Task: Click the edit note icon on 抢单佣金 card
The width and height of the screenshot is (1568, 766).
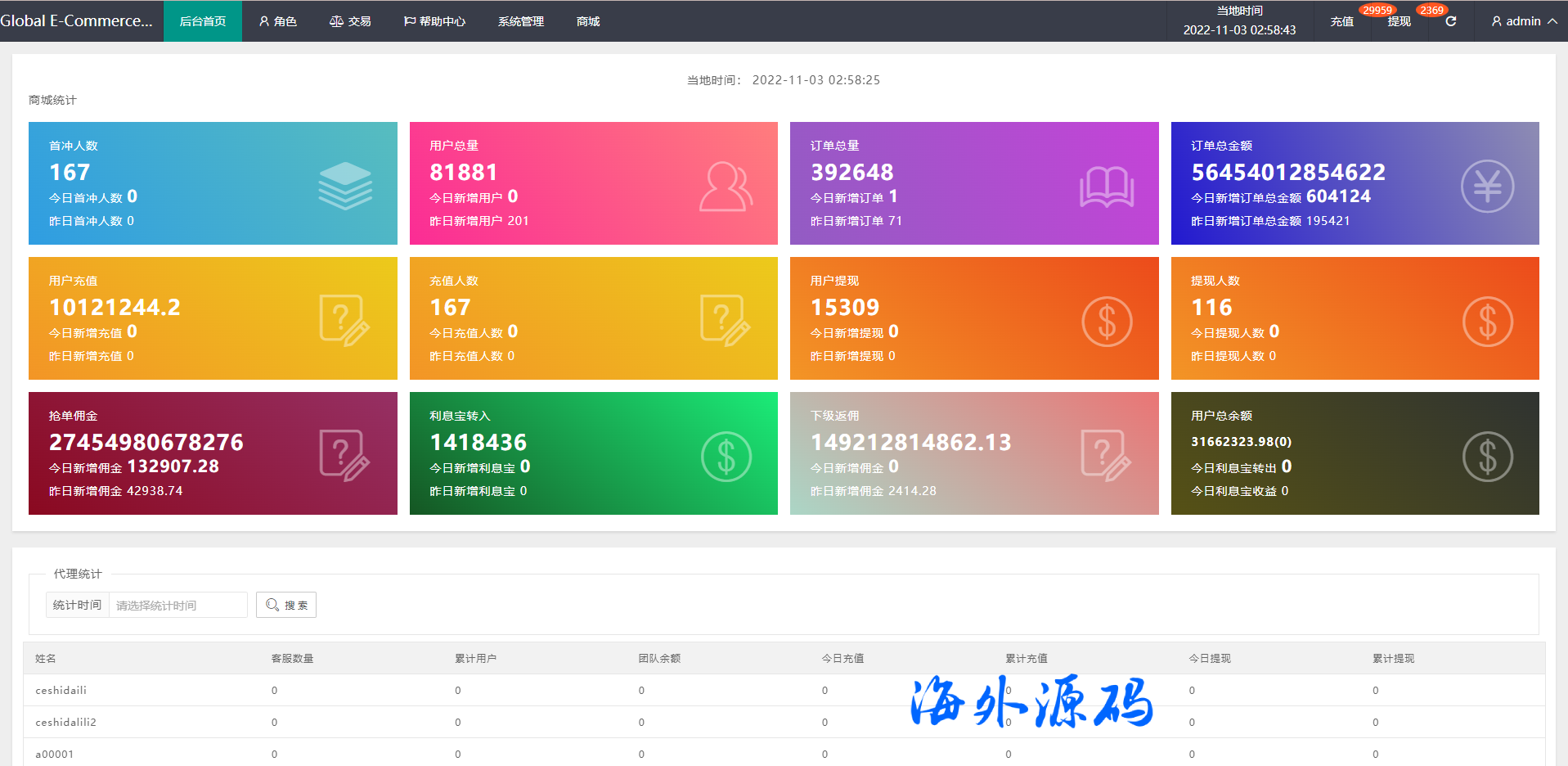Action: (344, 455)
